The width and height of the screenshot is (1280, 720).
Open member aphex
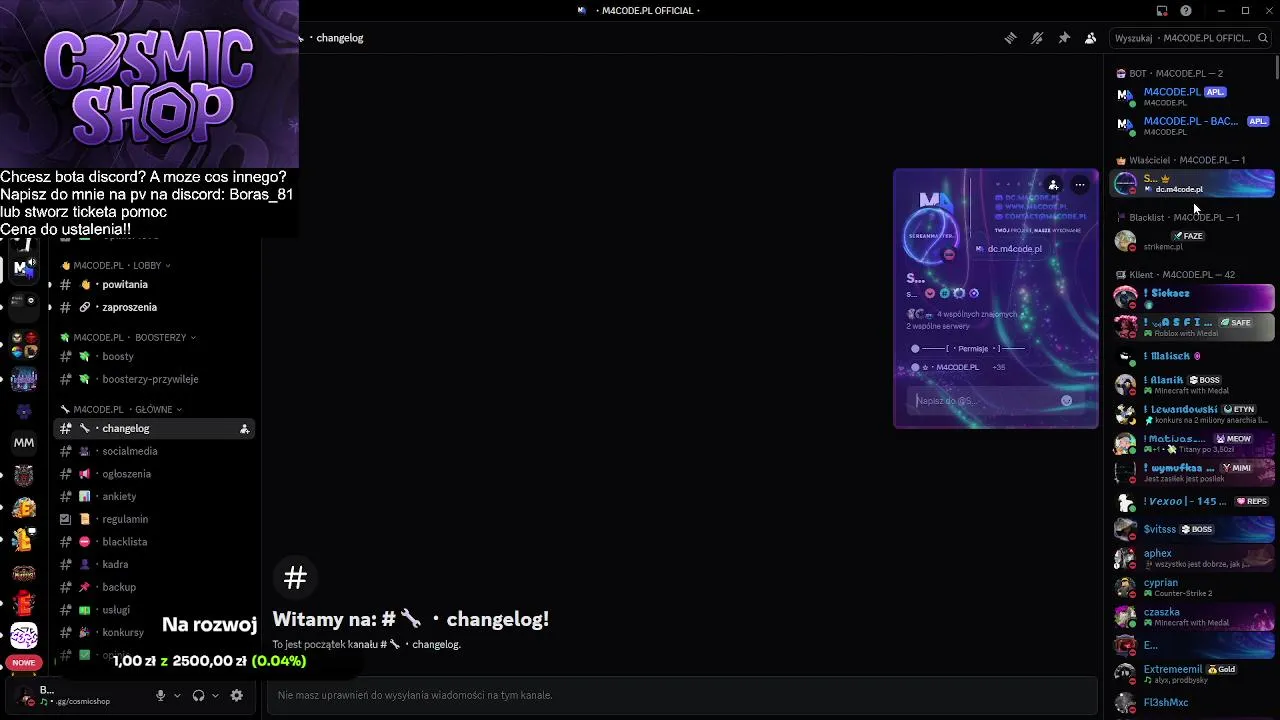pyautogui.click(x=1193, y=558)
